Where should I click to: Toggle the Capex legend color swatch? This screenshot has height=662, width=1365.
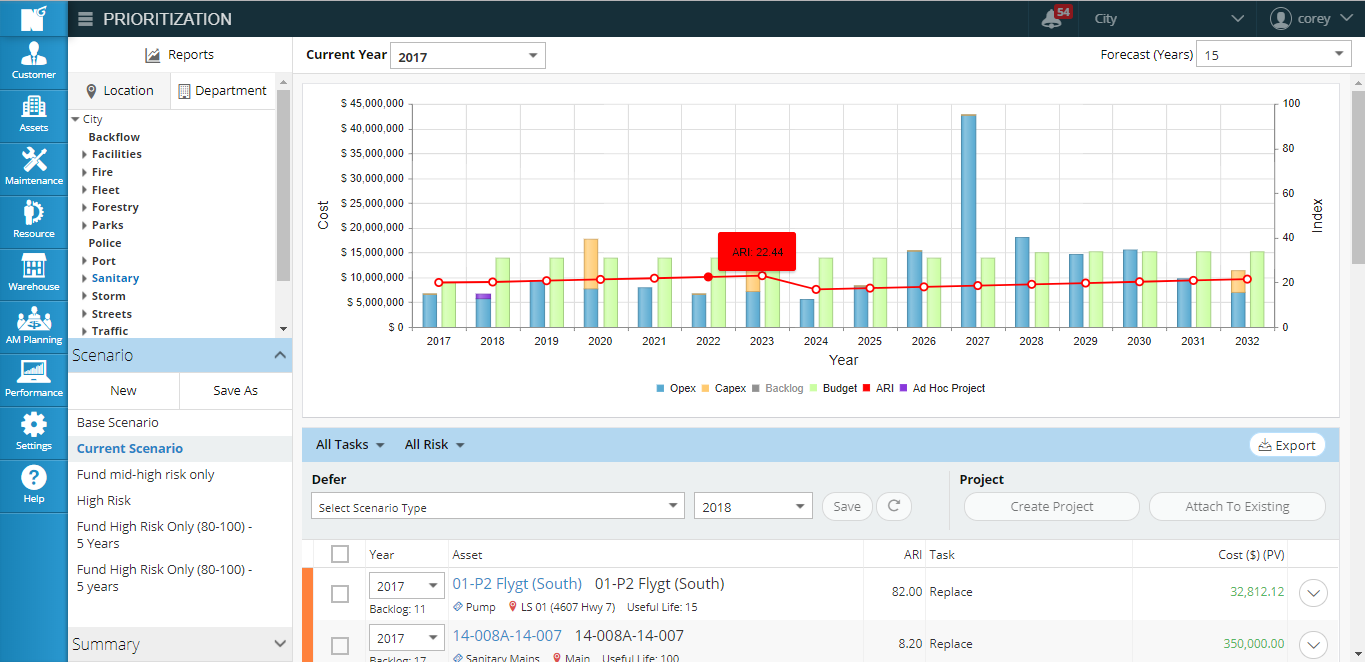(x=705, y=388)
